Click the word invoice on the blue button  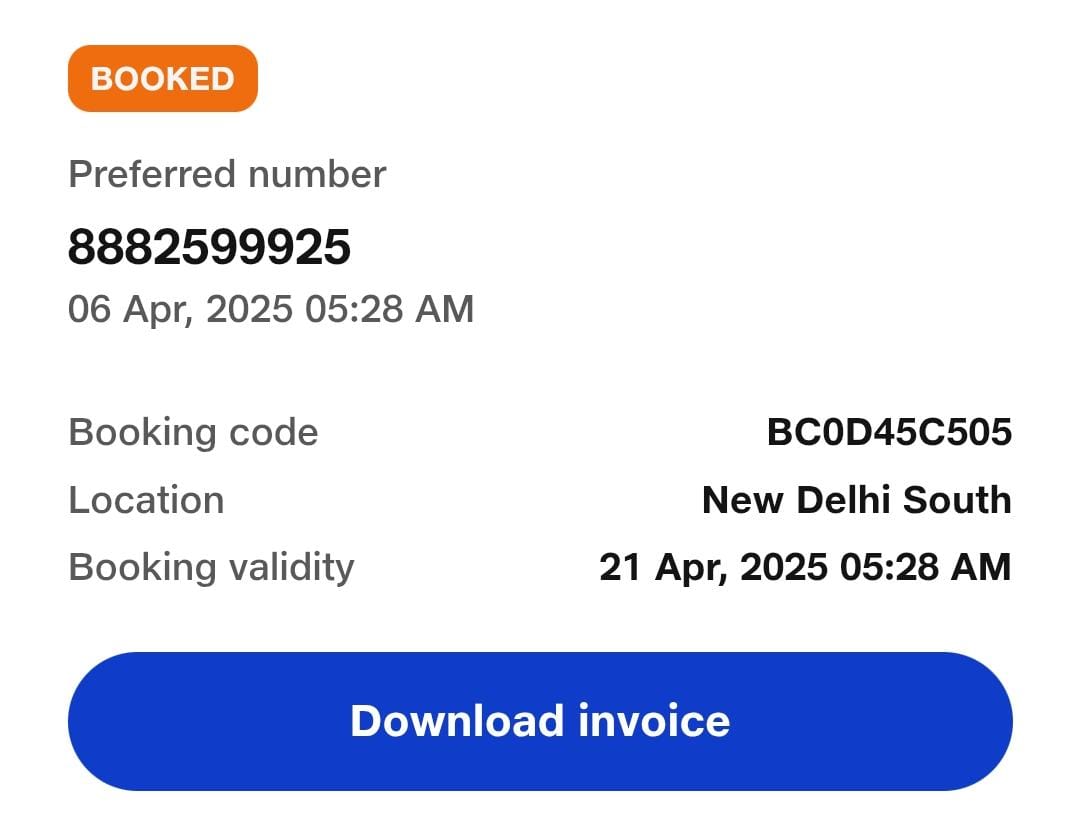point(653,721)
